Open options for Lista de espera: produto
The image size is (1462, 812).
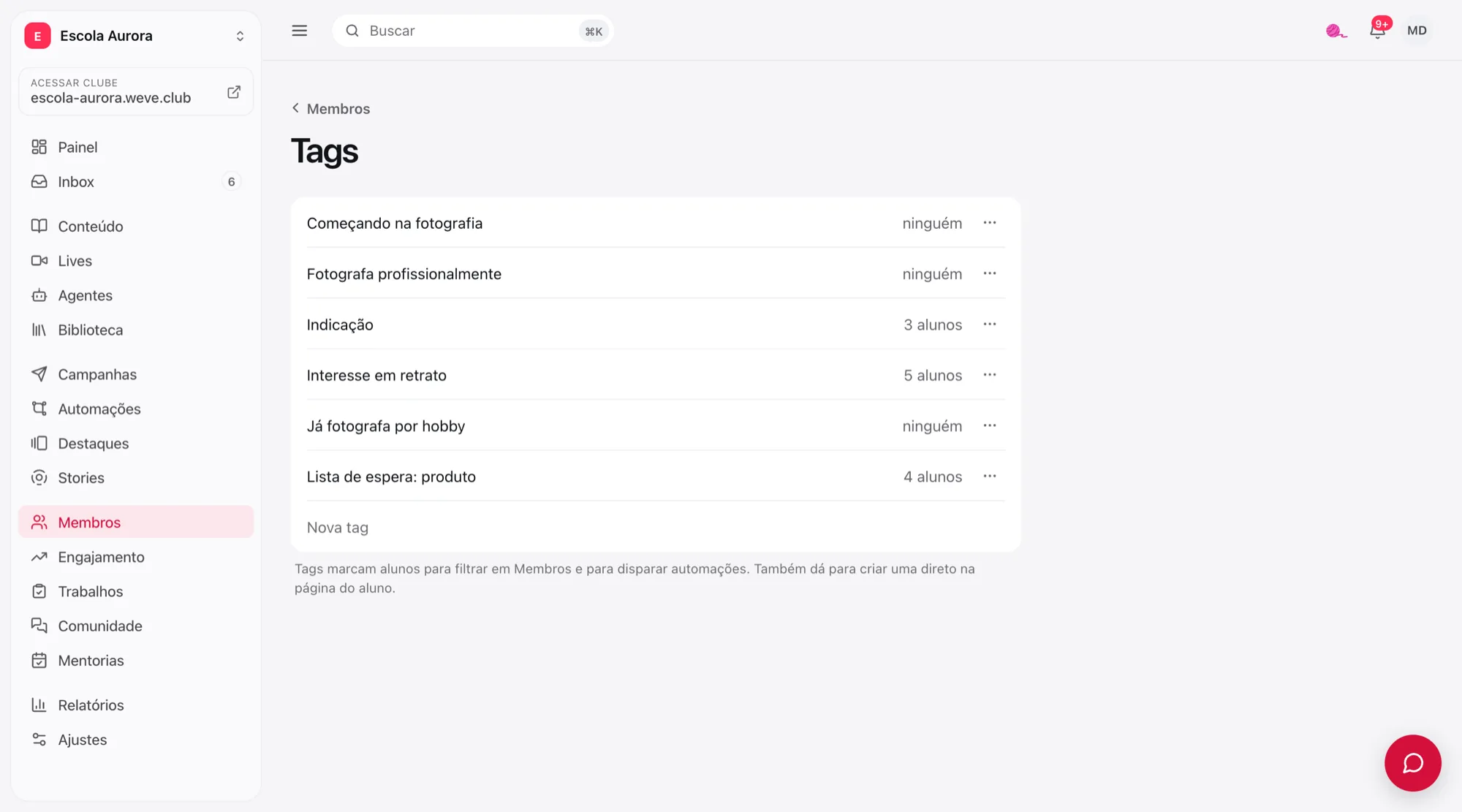point(990,477)
